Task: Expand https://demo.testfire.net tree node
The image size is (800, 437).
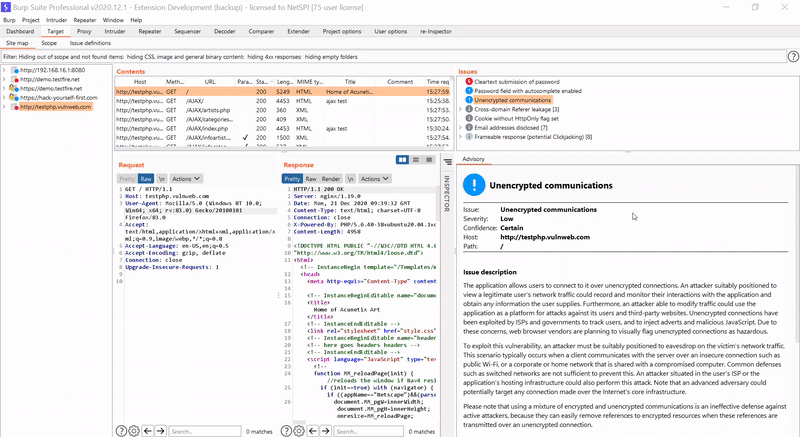Action: tap(4, 88)
